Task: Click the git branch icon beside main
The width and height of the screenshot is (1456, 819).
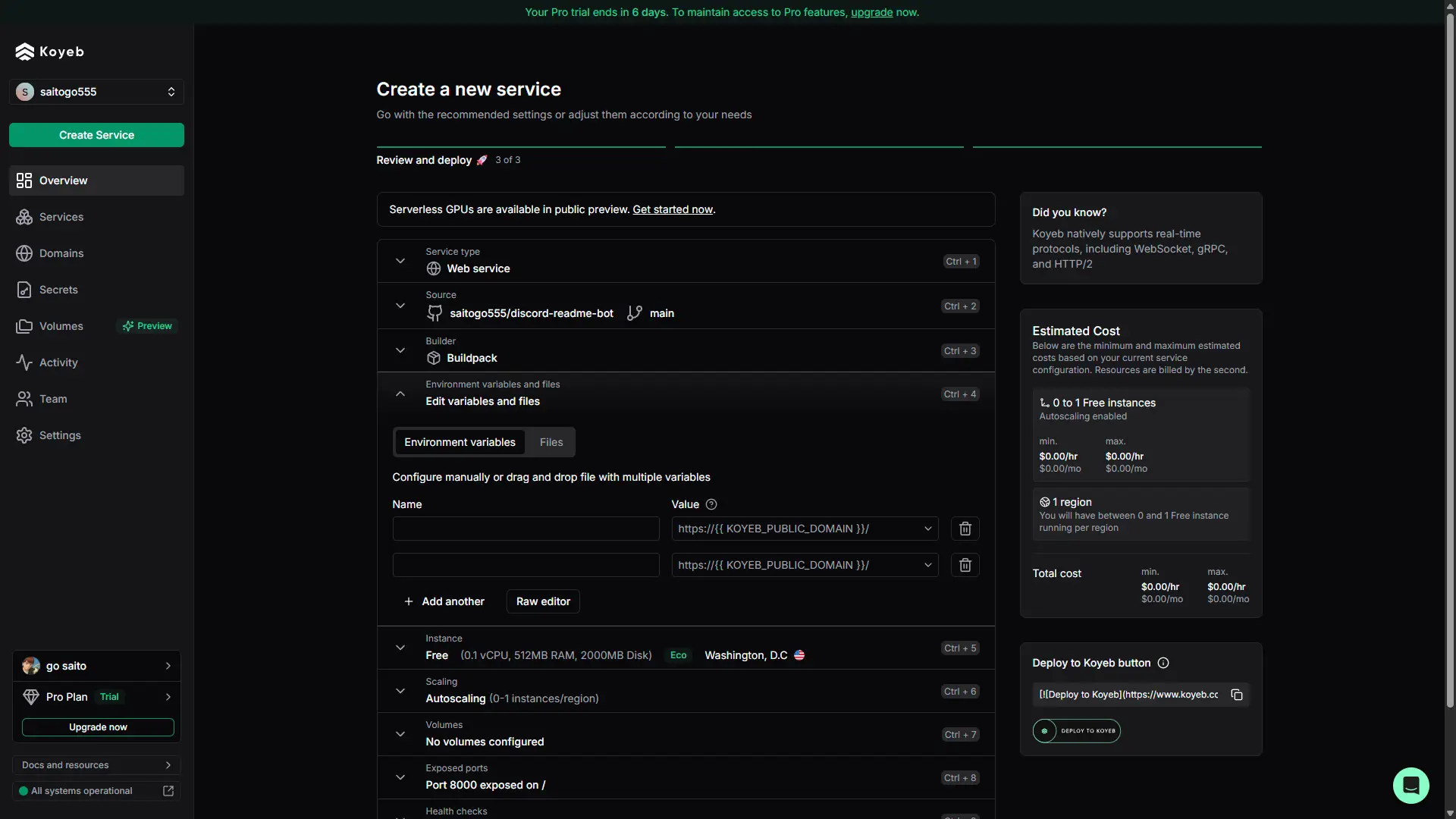Action: tap(635, 313)
